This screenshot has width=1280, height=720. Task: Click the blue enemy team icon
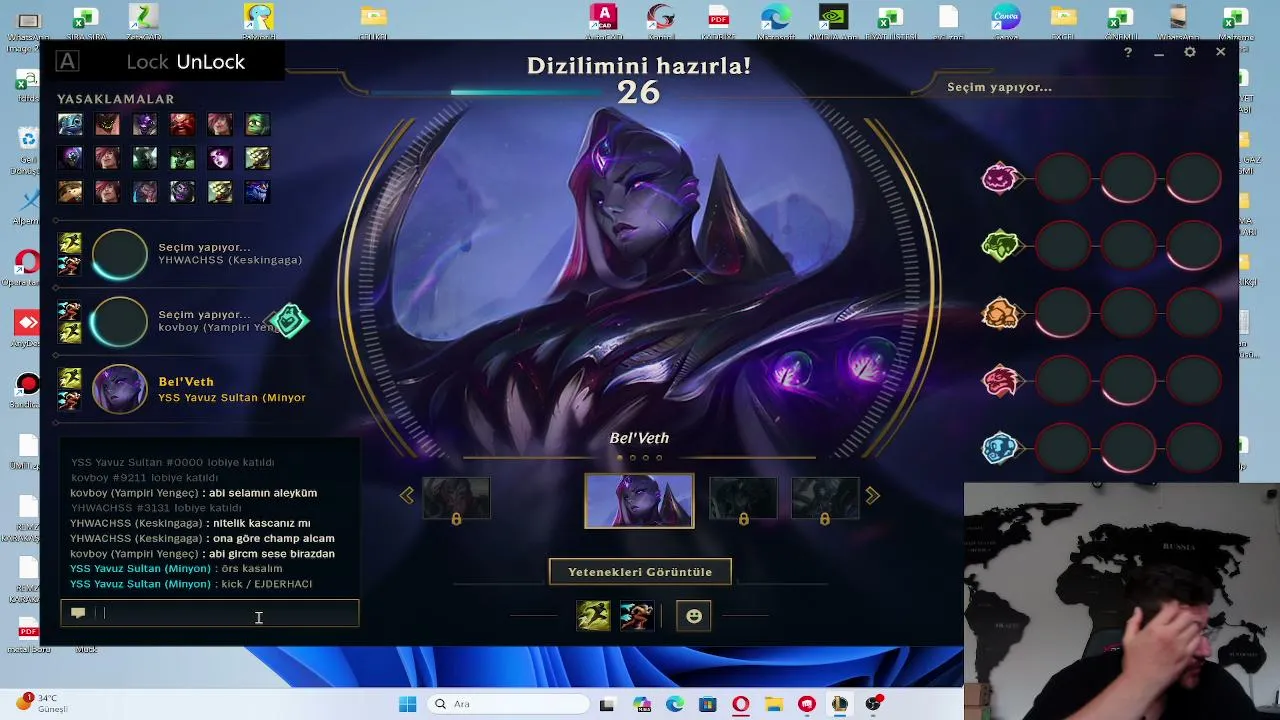(x=1000, y=448)
